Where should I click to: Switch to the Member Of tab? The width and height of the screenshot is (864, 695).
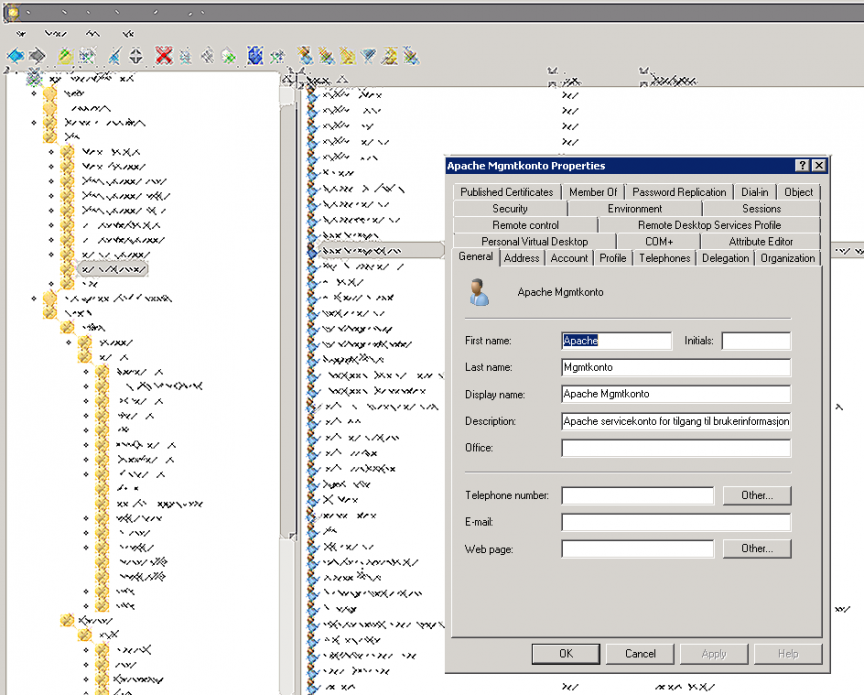point(594,192)
